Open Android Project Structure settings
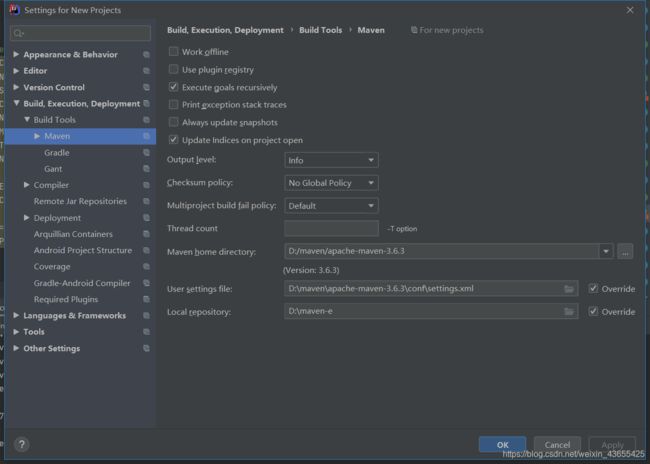Screen dimensions: 650x464 [83, 250]
